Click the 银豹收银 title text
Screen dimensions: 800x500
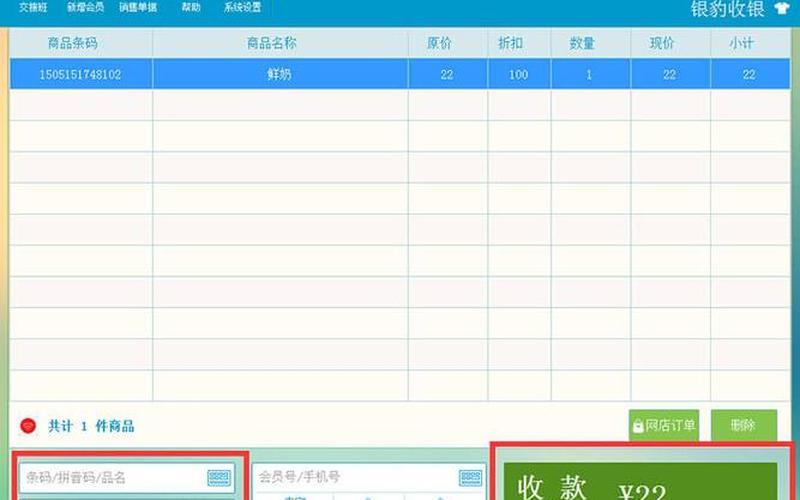pos(728,9)
